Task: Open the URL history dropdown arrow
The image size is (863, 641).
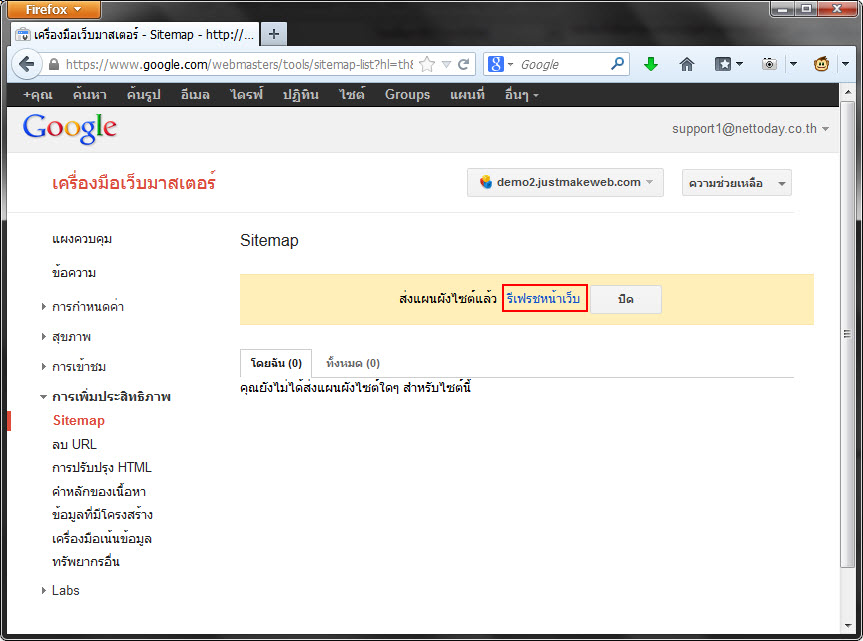Action: 446,64
